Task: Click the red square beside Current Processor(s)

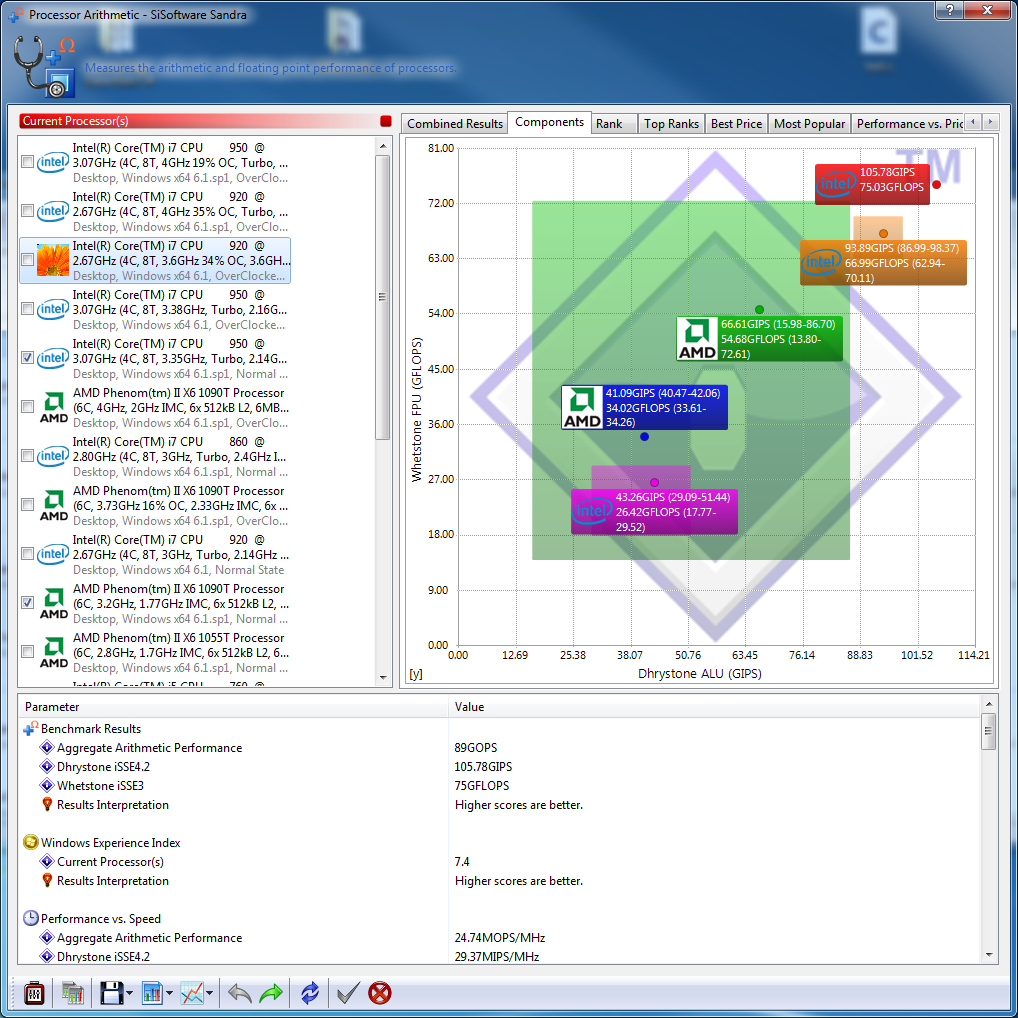Action: click(386, 121)
